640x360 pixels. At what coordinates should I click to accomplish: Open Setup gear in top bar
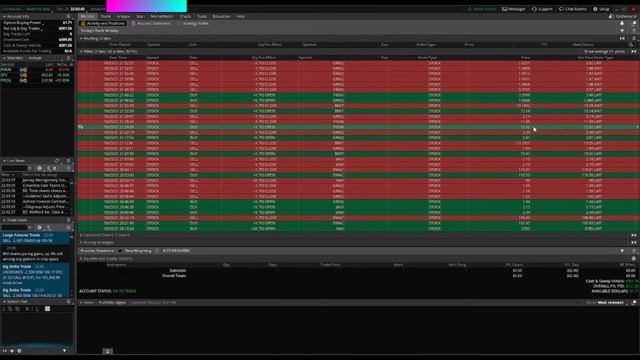(595, 9)
